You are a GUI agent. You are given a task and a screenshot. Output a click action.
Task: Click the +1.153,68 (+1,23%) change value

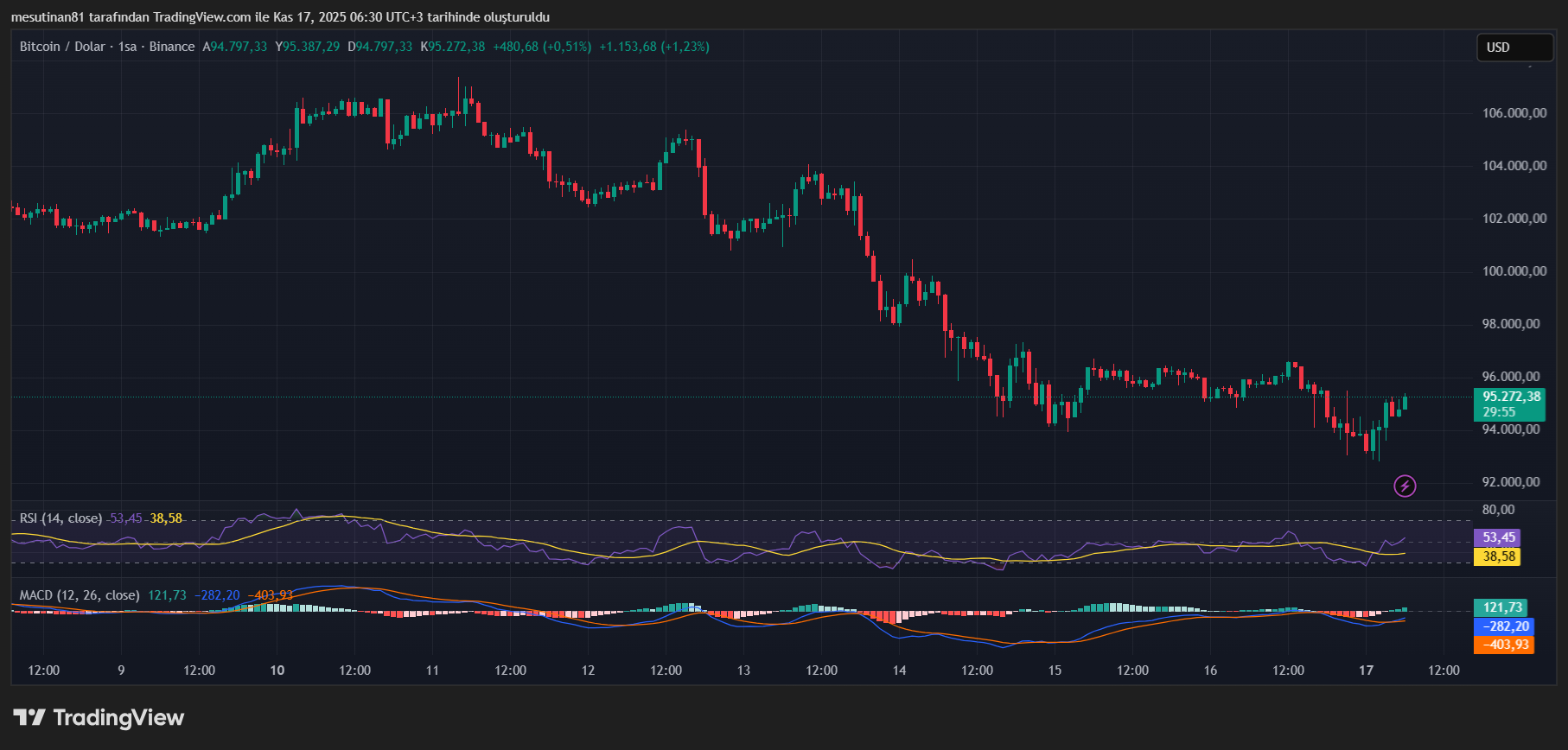653,47
